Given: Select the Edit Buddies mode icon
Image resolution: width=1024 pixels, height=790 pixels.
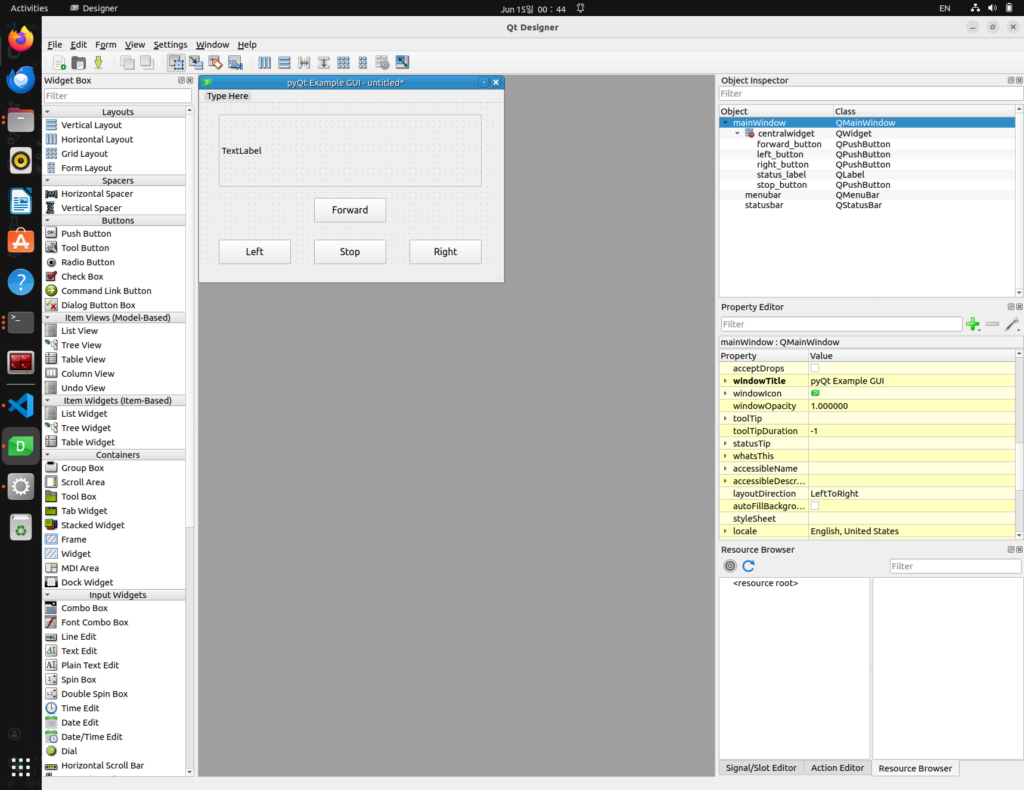Looking at the screenshot, I should pos(216,63).
